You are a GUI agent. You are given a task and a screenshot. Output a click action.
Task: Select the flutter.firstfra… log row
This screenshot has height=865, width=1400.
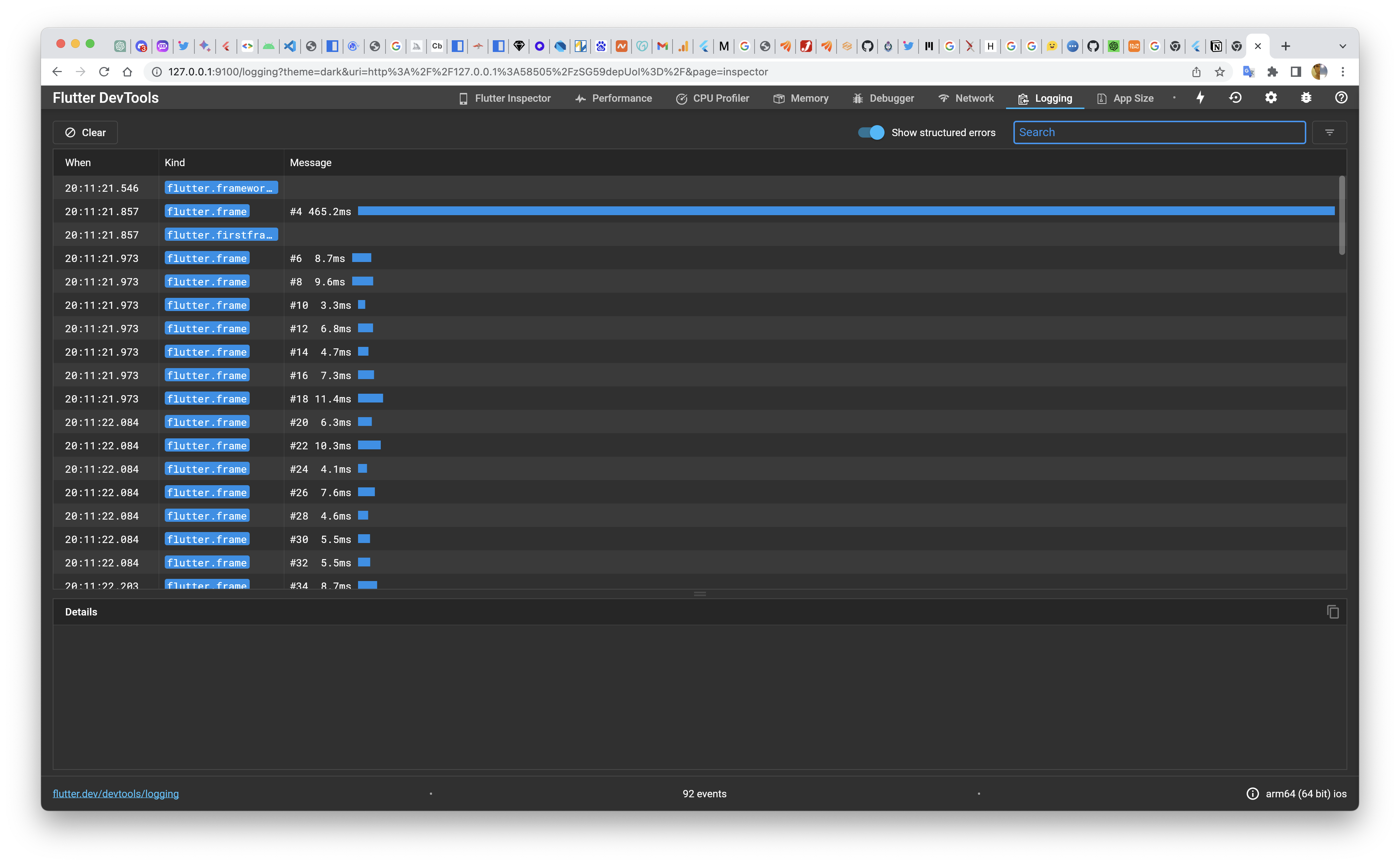[696, 235]
